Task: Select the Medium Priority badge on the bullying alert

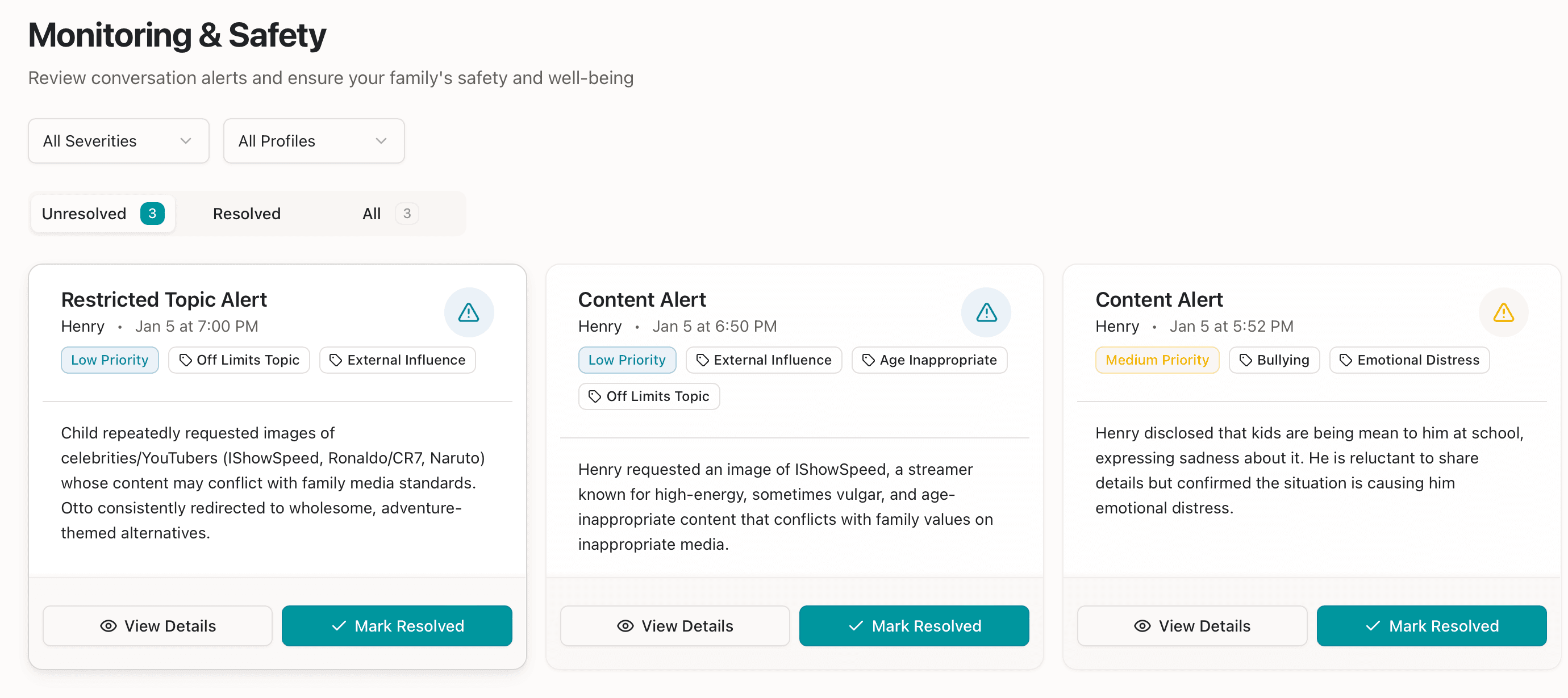Action: pos(1157,360)
